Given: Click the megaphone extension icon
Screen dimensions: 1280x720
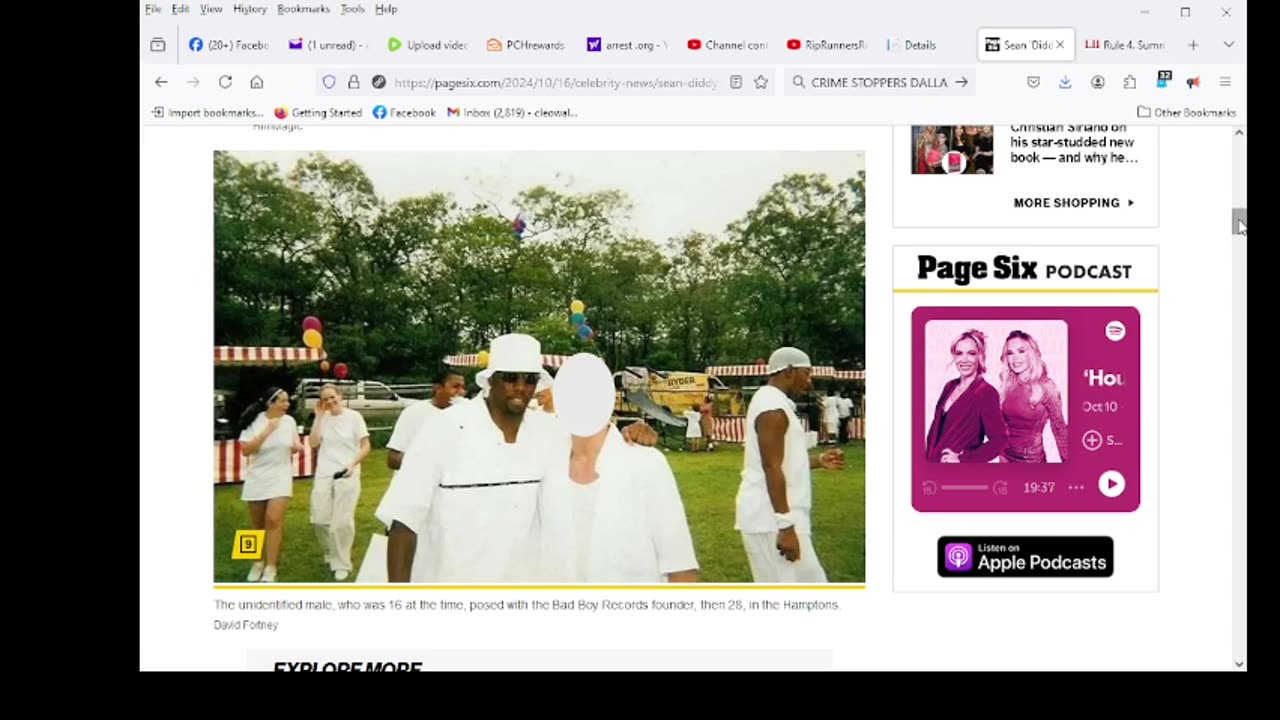Looking at the screenshot, I should tap(1193, 82).
